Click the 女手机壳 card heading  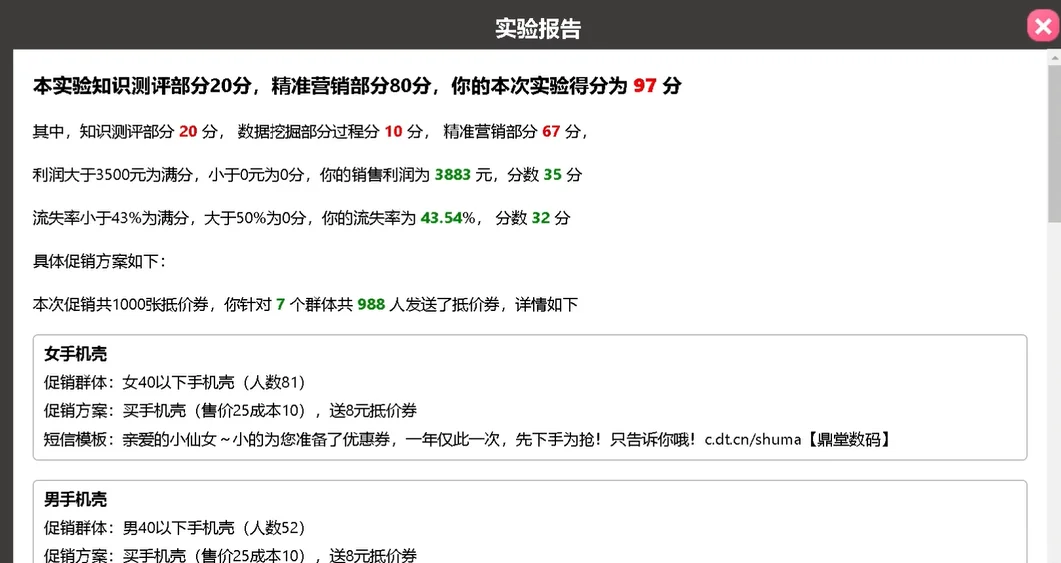click(75, 353)
